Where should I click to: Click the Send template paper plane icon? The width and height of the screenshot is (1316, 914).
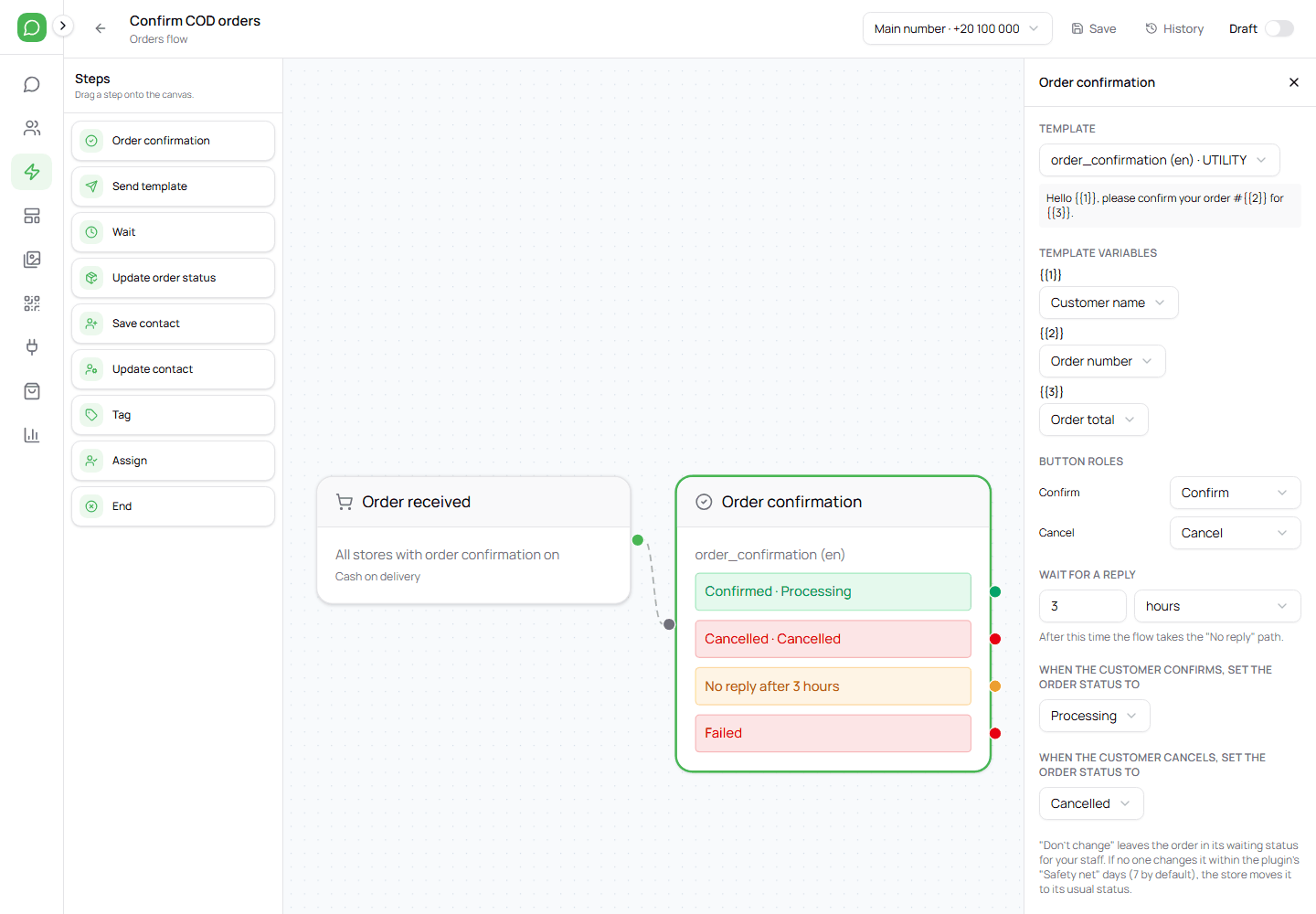91,186
